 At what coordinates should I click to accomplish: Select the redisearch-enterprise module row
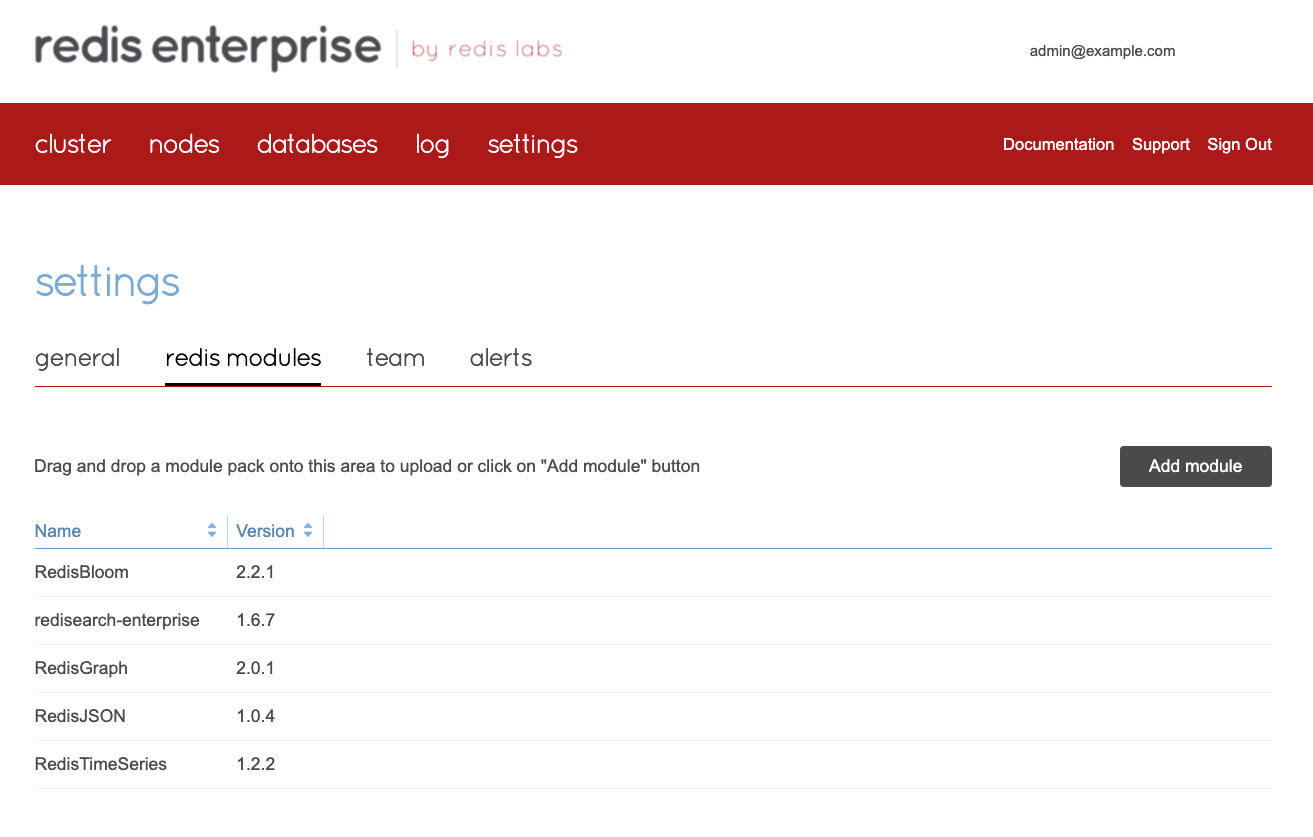pyautogui.click(x=117, y=620)
